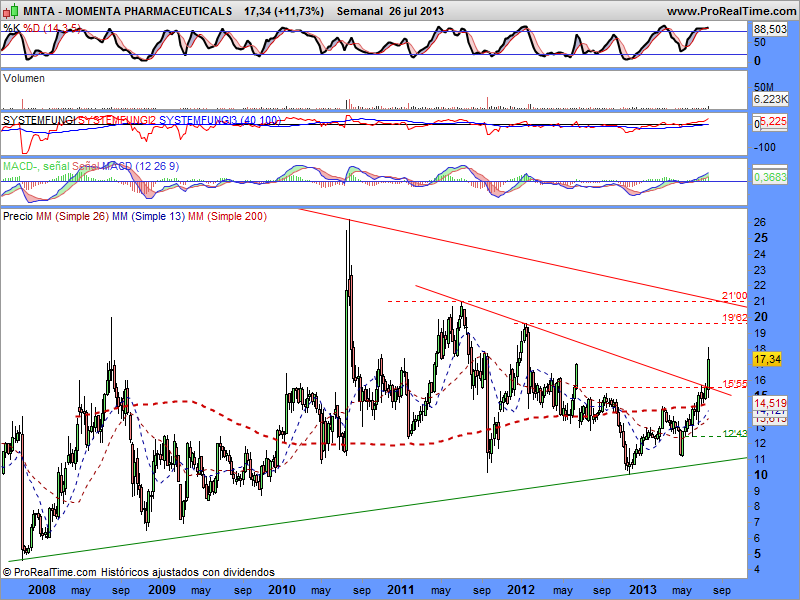800x600 pixels.
Task: Click the 15,55 horizontal level label
Action: pos(734,383)
